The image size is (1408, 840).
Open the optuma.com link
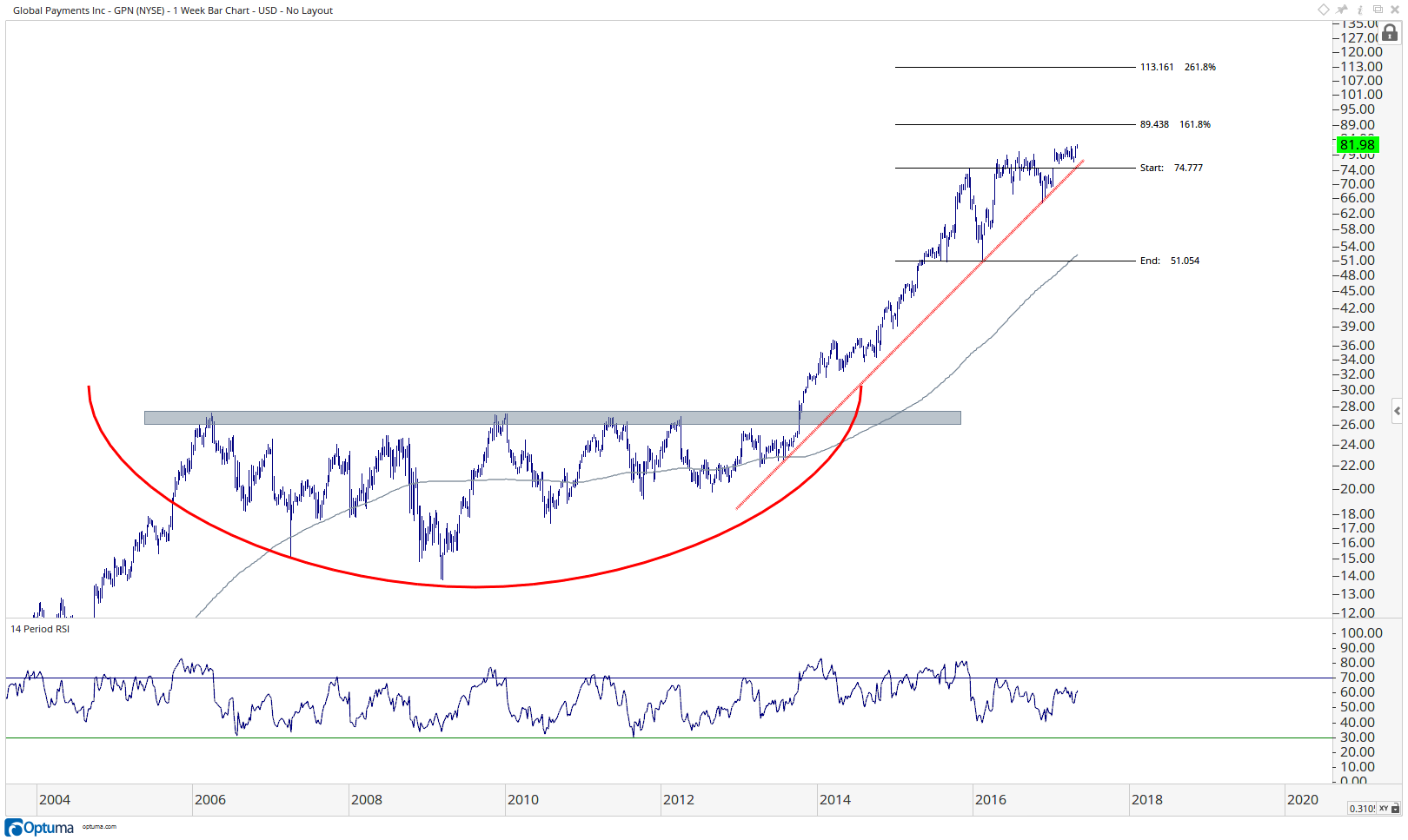coord(99,827)
